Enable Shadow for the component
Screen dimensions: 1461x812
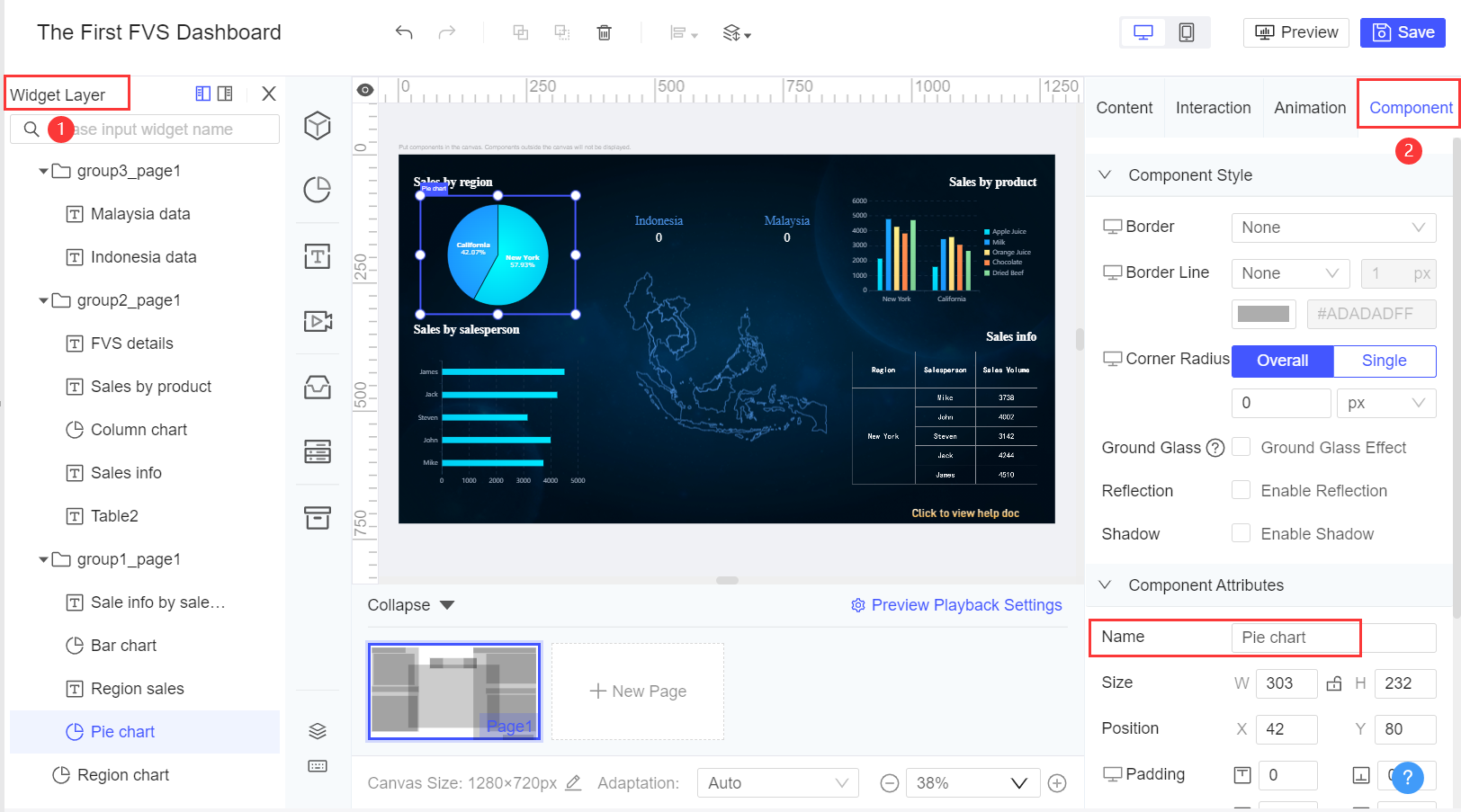(1241, 532)
